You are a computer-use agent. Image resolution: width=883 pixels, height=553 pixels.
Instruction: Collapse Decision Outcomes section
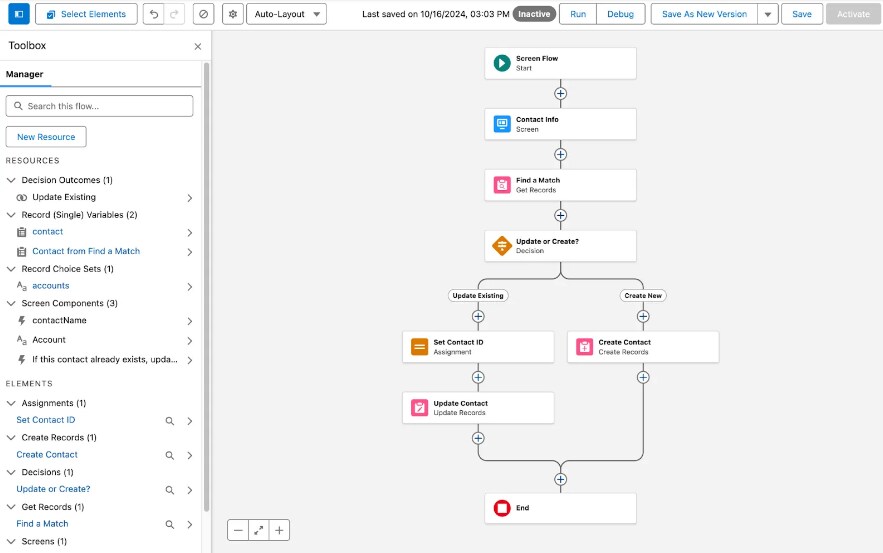(x=11, y=180)
